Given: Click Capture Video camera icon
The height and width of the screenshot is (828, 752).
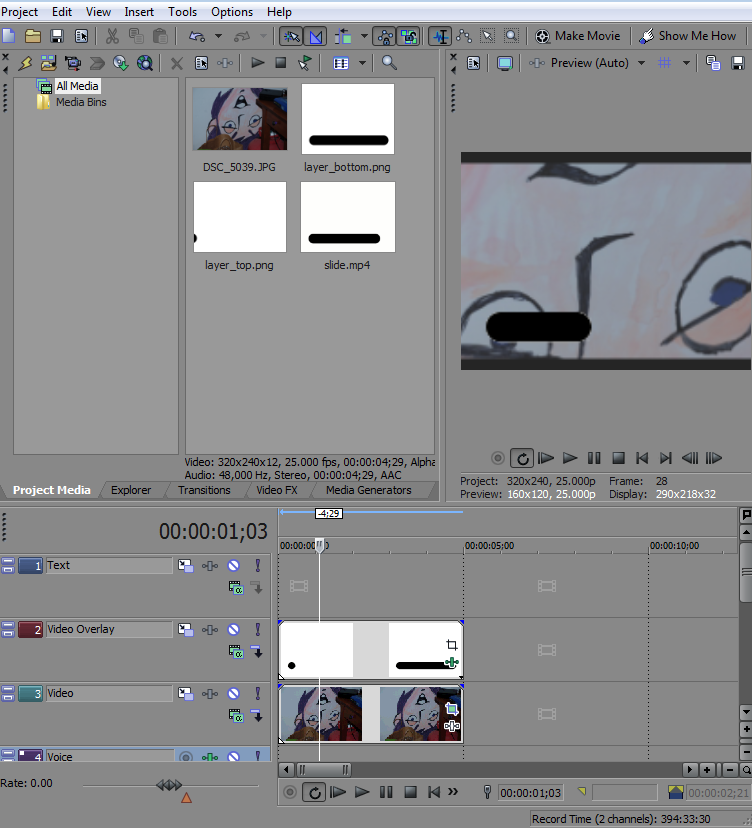Looking at the screenshot, I should pyautogui.click(x=72, y=63).
